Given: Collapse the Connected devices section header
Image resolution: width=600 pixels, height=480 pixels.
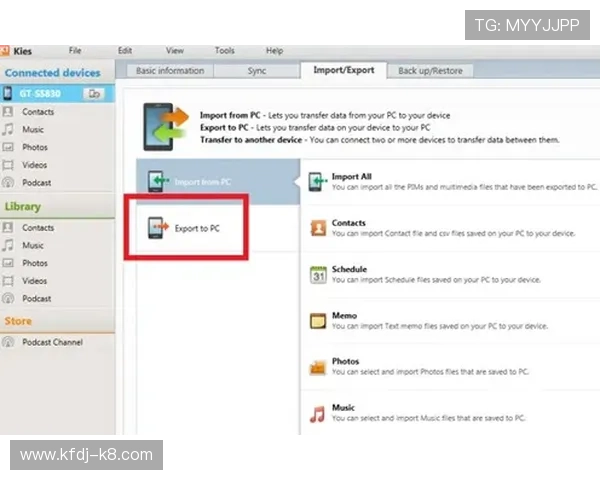Looking at the screenshot, I should (52, 73).
